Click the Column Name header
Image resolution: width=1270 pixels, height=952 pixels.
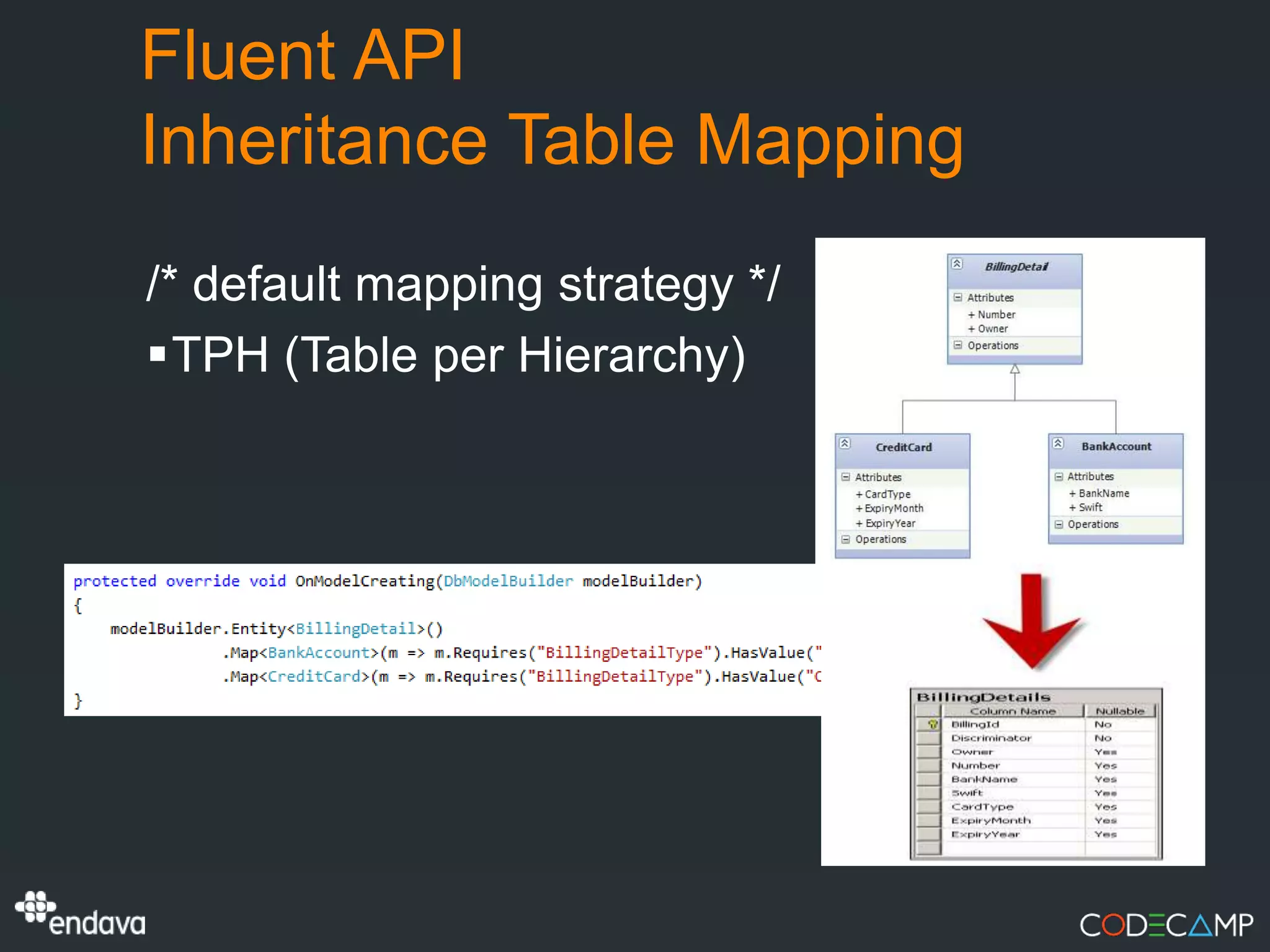click(x=1013, y=712)
